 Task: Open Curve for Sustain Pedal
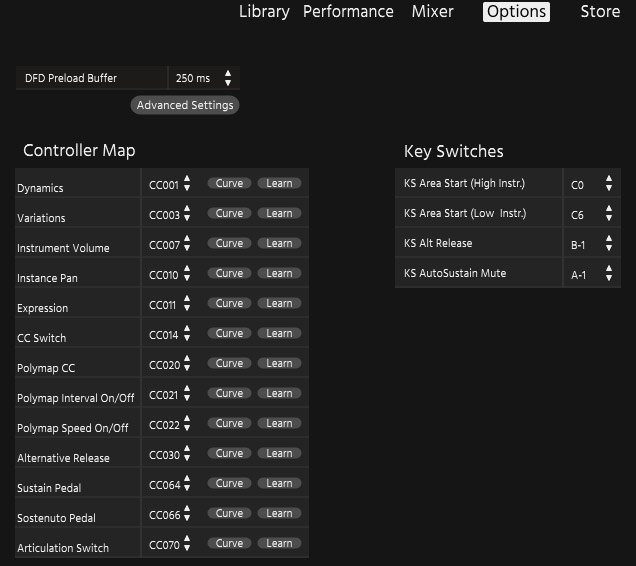pos(229,483)
